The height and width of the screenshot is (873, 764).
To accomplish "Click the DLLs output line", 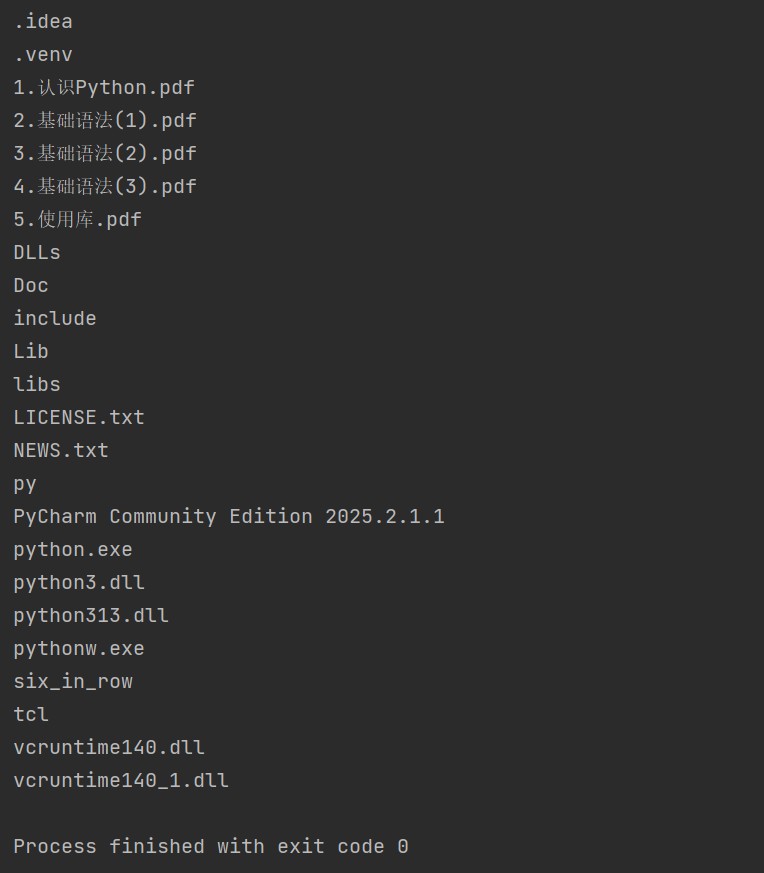I will point(37,253).
